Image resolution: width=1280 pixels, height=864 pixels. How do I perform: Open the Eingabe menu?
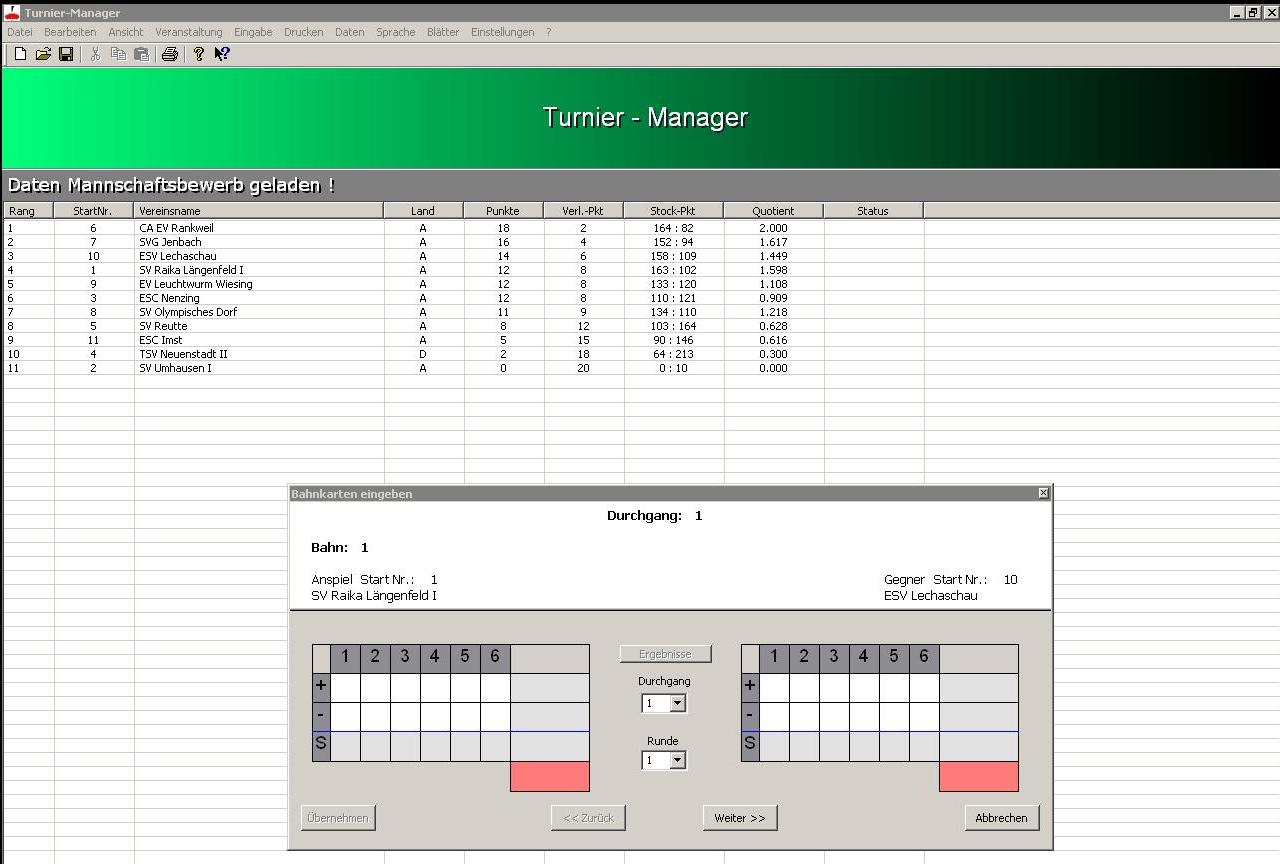coord(253,32)
